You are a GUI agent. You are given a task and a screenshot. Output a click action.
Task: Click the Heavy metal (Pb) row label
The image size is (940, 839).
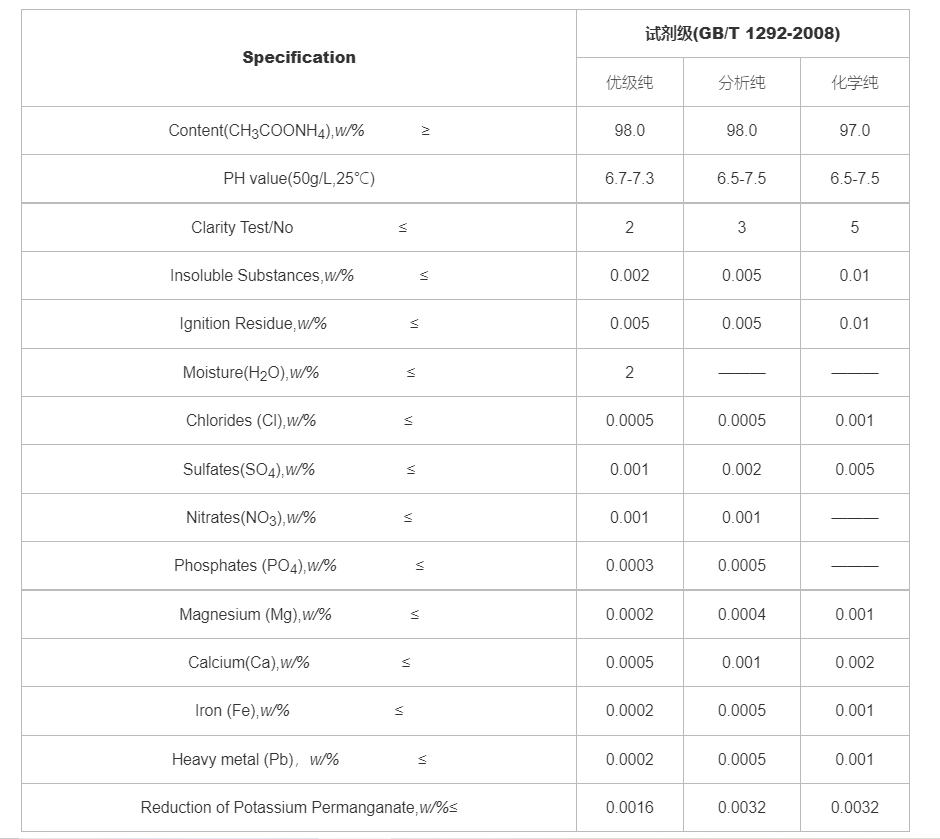point(255,760)
